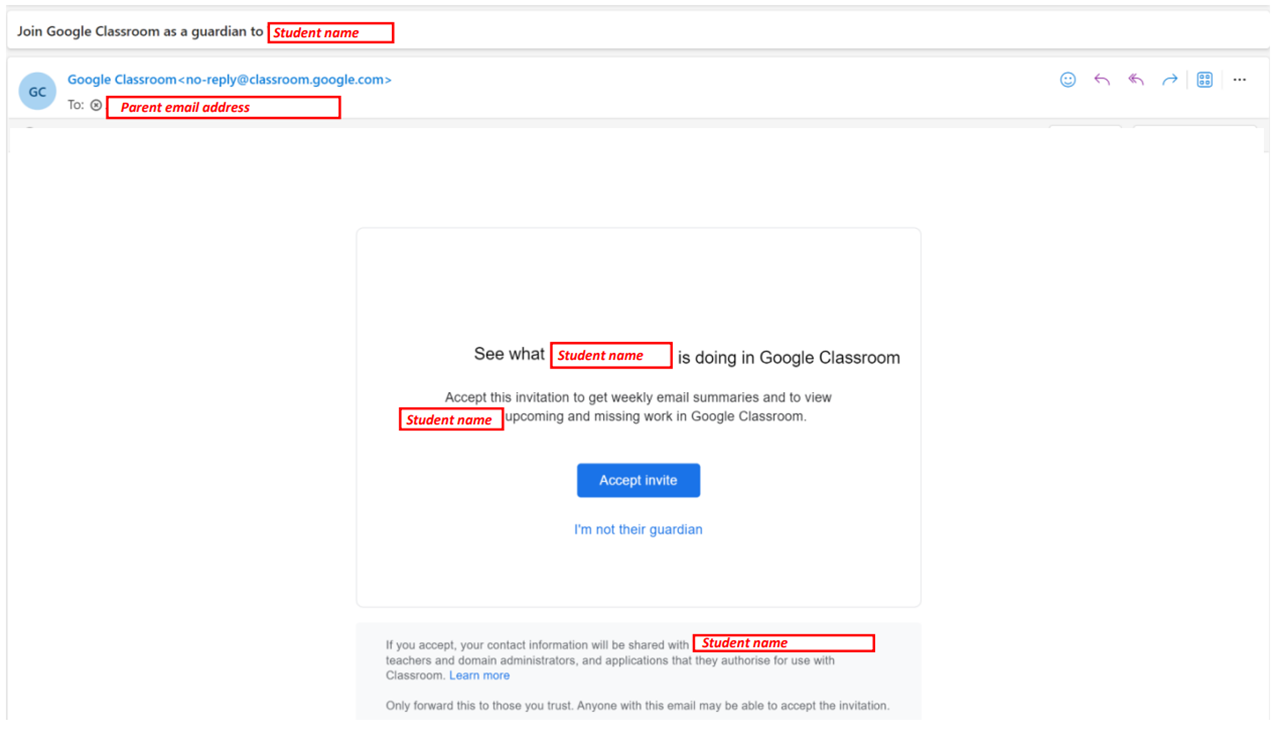This screenshot has height=732, width=1275.
Task: Click the "Only forward this to those you trust" text
Action: (x=637, y=705)
